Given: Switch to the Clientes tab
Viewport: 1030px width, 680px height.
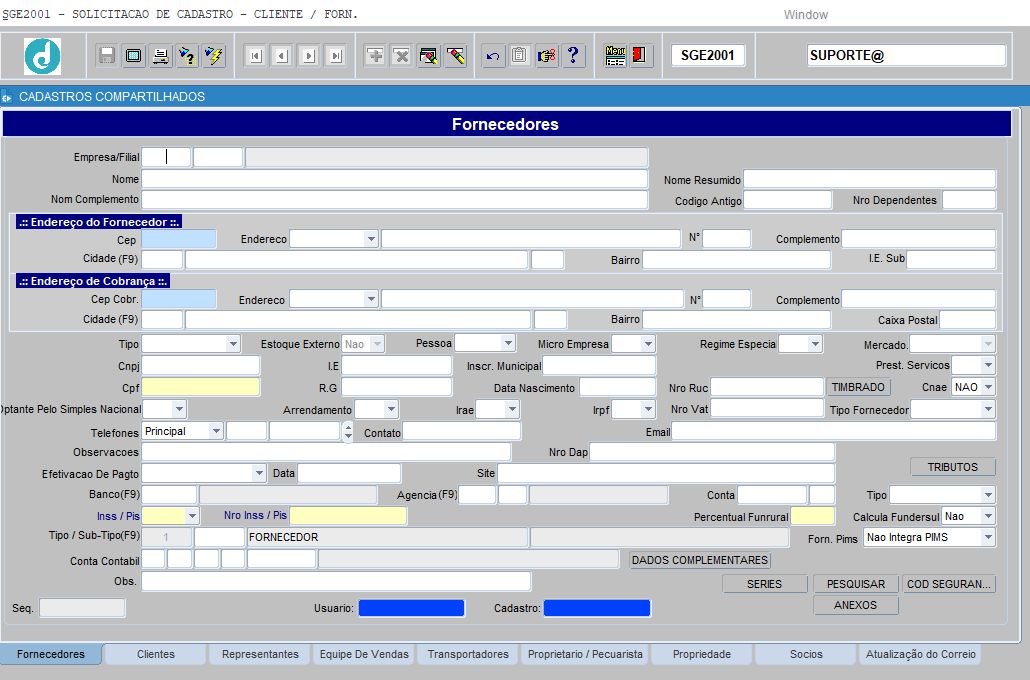Looking at the screenshot, I should tap(155, 654).
